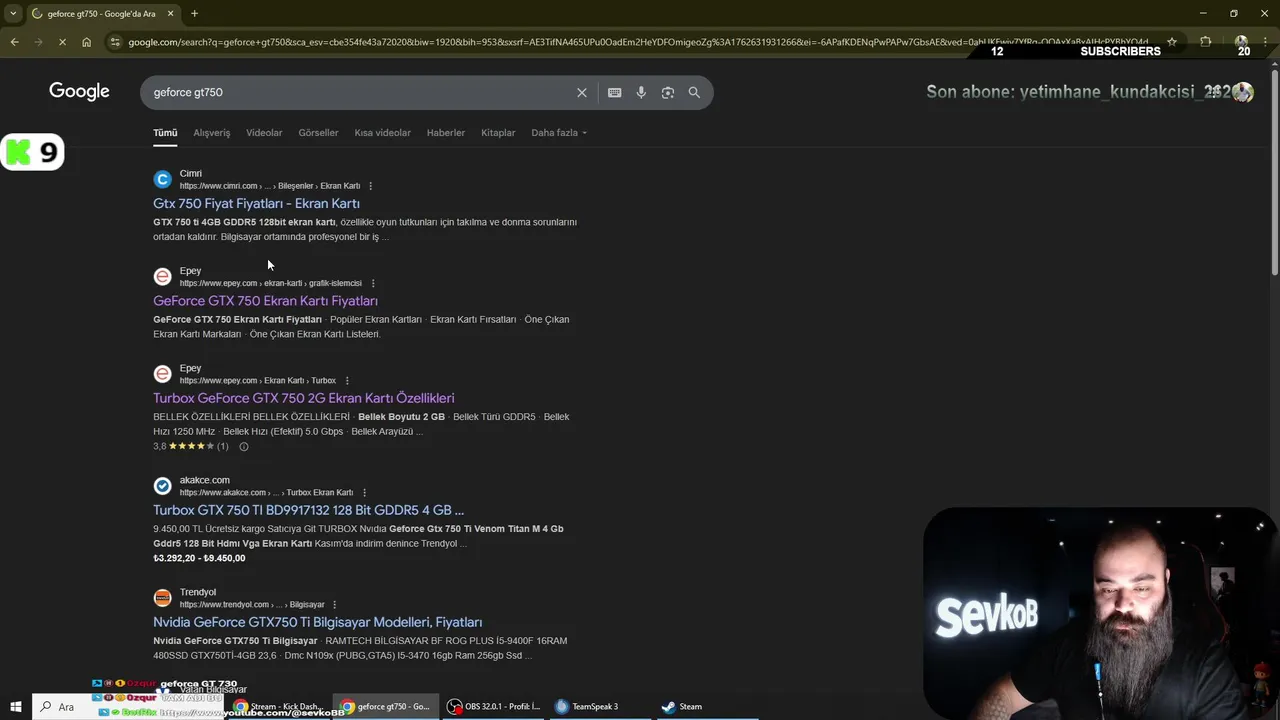Open Nvidia GeForce GTX750 Ti Bilgisayar Modelleri link
The height and width of the screenshot is (720, 1280).
(x=317, y=622)
